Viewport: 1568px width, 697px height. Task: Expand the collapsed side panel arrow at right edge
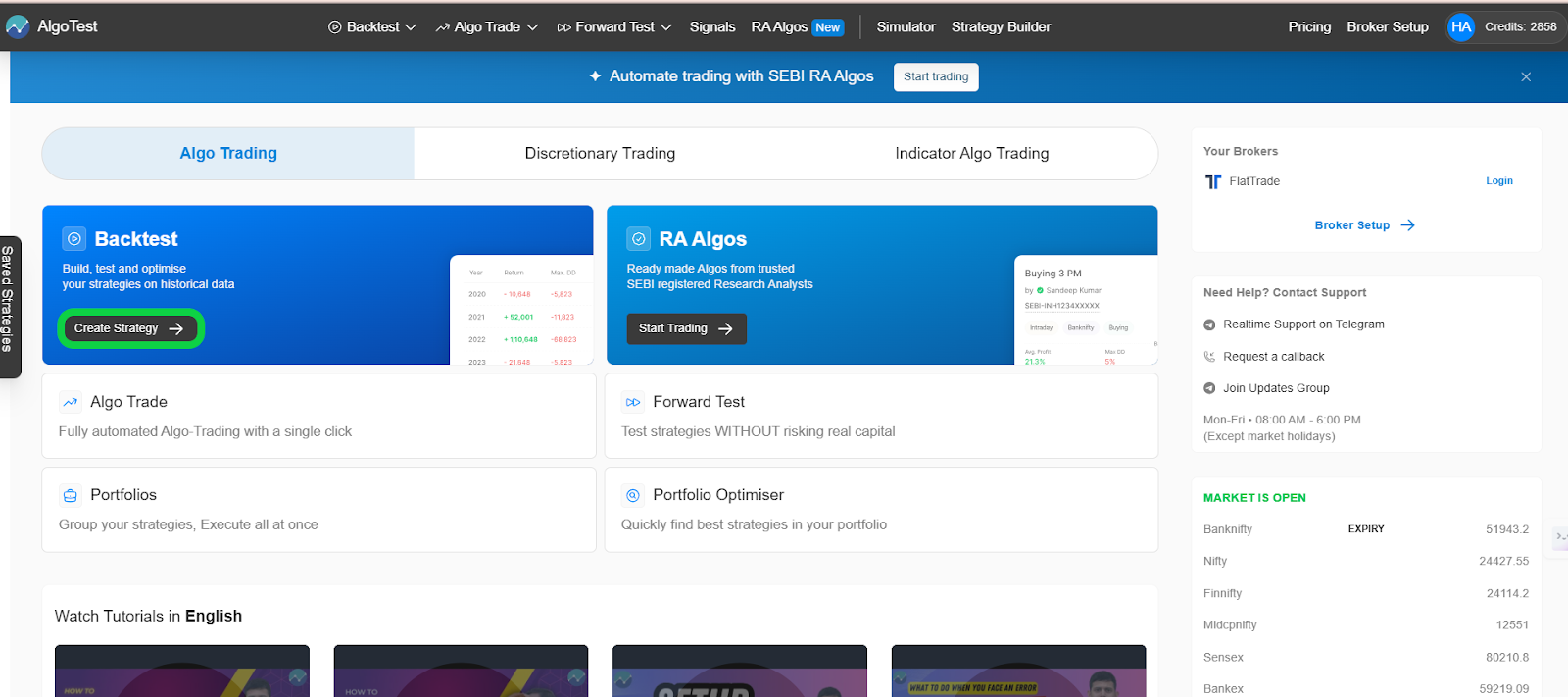click(x=1560, y=536)
